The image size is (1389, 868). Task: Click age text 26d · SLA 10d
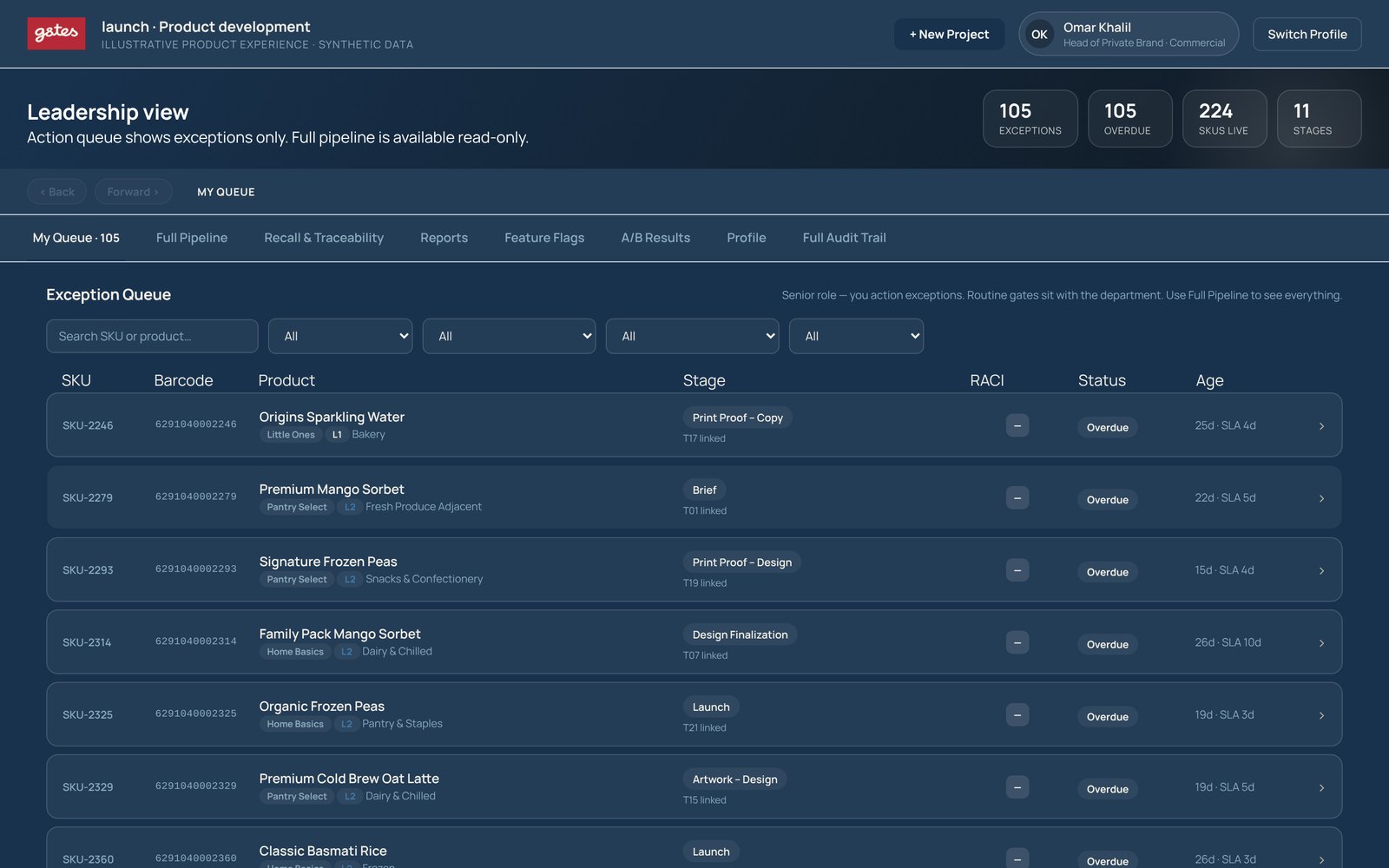click(1228, 642)
